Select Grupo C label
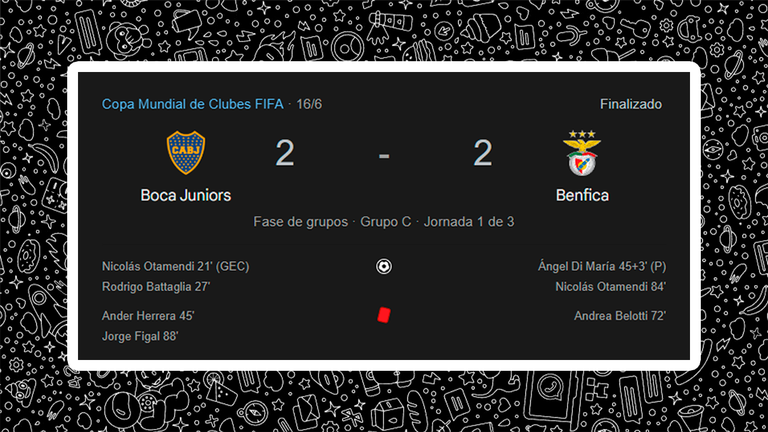 click(385, 222)
